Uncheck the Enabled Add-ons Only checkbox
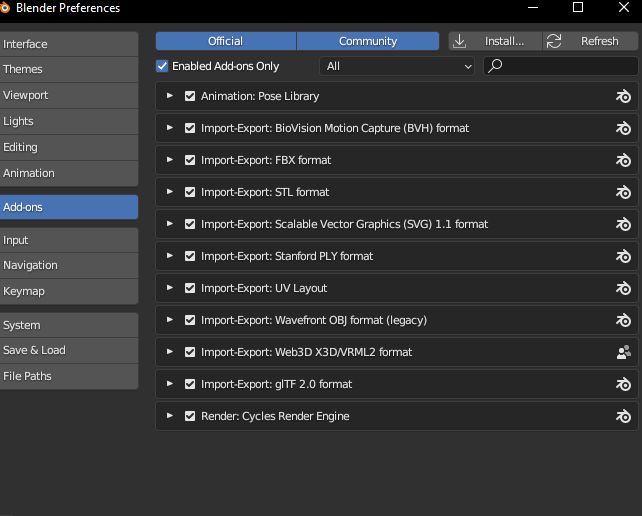Viewport: 642px width, 516px height. tap(163, 66)
